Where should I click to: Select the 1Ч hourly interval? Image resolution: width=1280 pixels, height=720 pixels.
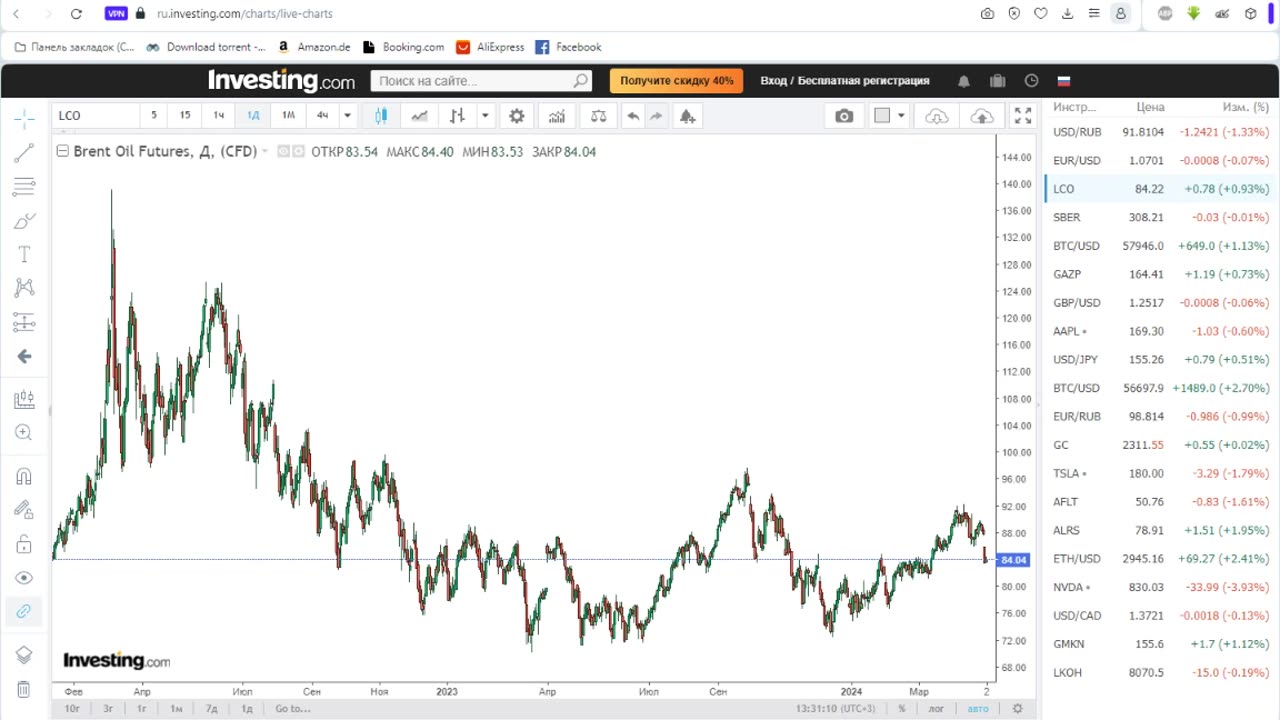[218, 116]
